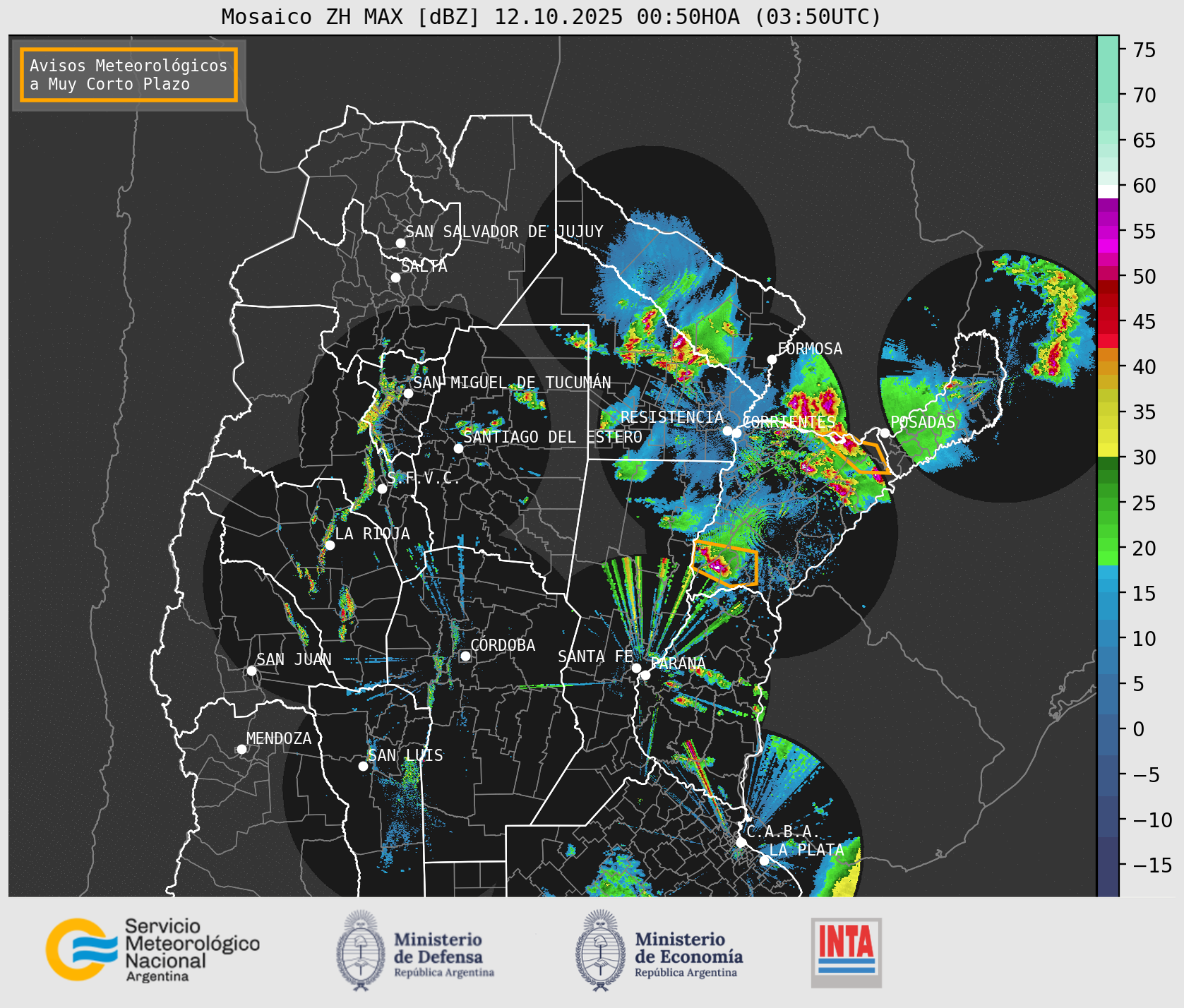Click the San Luis city marker
1184x1008 pixels.
click(x=363, y=766)
